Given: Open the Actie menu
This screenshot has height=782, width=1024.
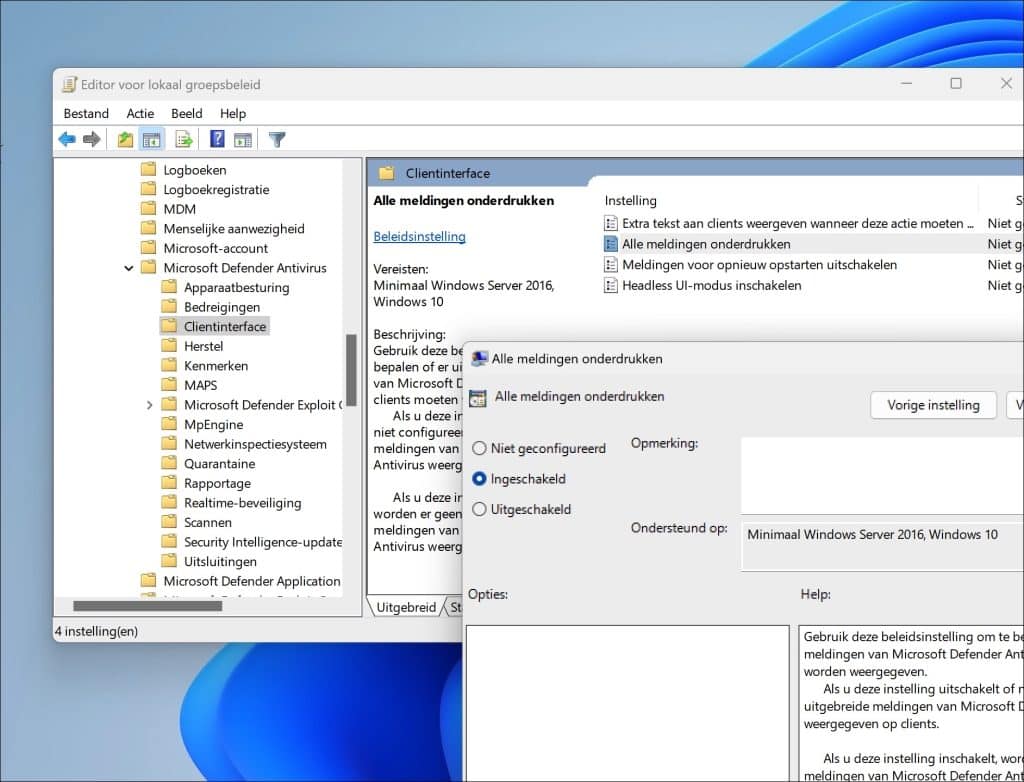Looking at the screenshot, I should click(x=140, y=113).
